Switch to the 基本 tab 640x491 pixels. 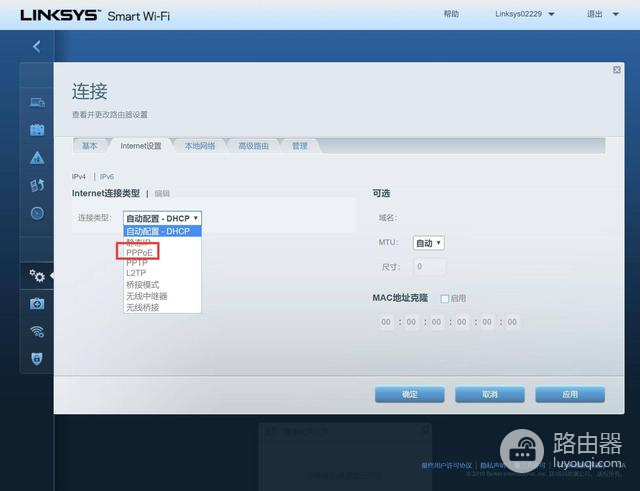(x=89, y=146)
